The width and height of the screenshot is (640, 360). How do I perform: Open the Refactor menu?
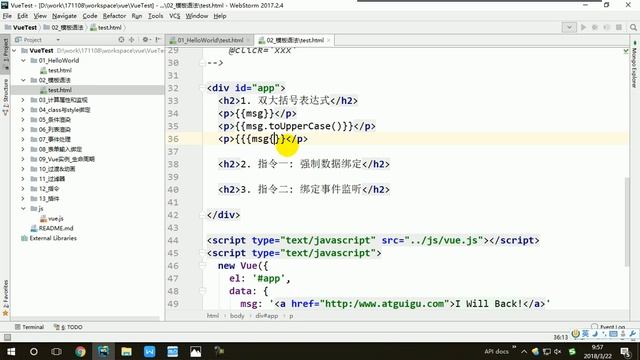(114, 16)
